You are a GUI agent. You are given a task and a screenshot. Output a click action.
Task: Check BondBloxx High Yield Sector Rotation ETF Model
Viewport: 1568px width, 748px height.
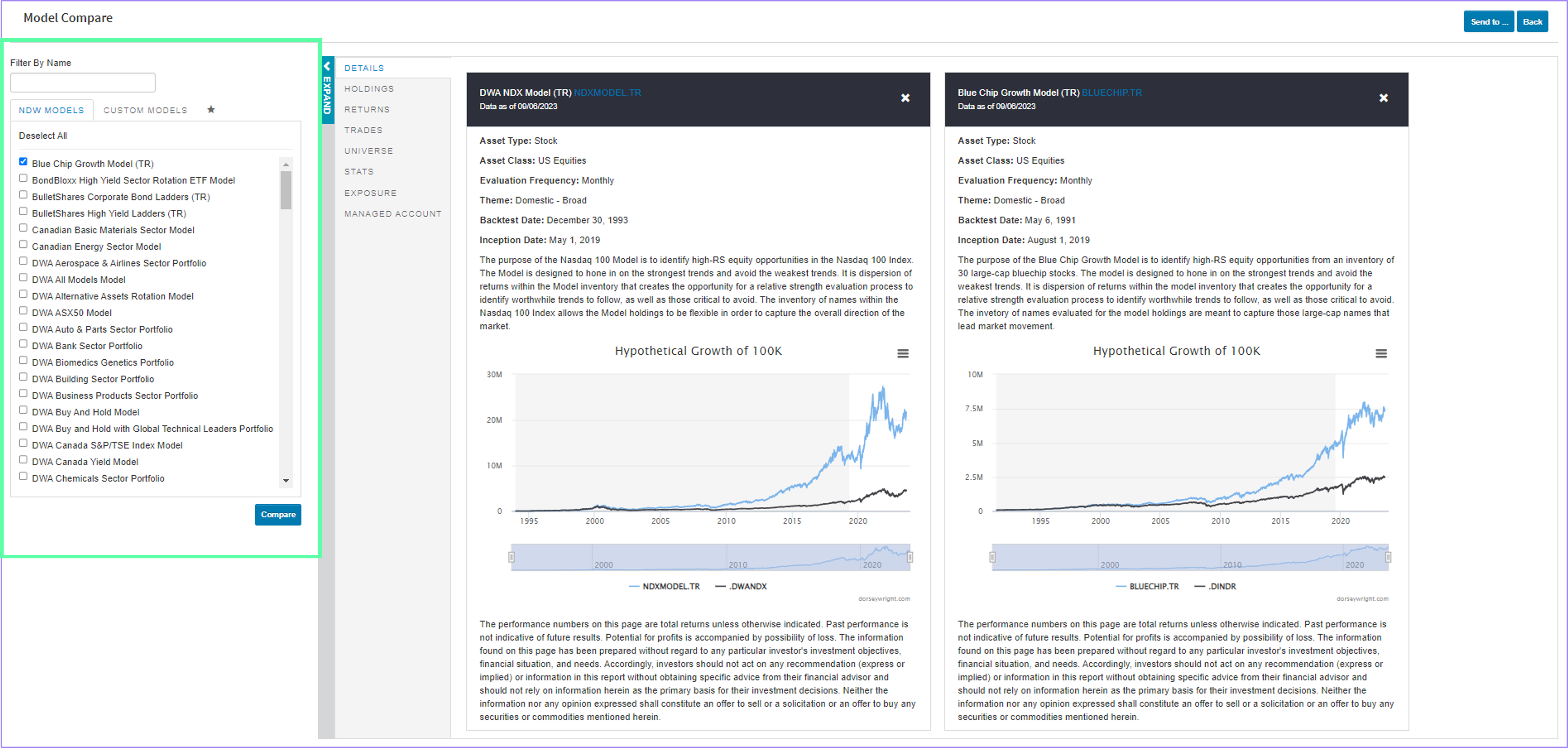click(x=23, y=178)
